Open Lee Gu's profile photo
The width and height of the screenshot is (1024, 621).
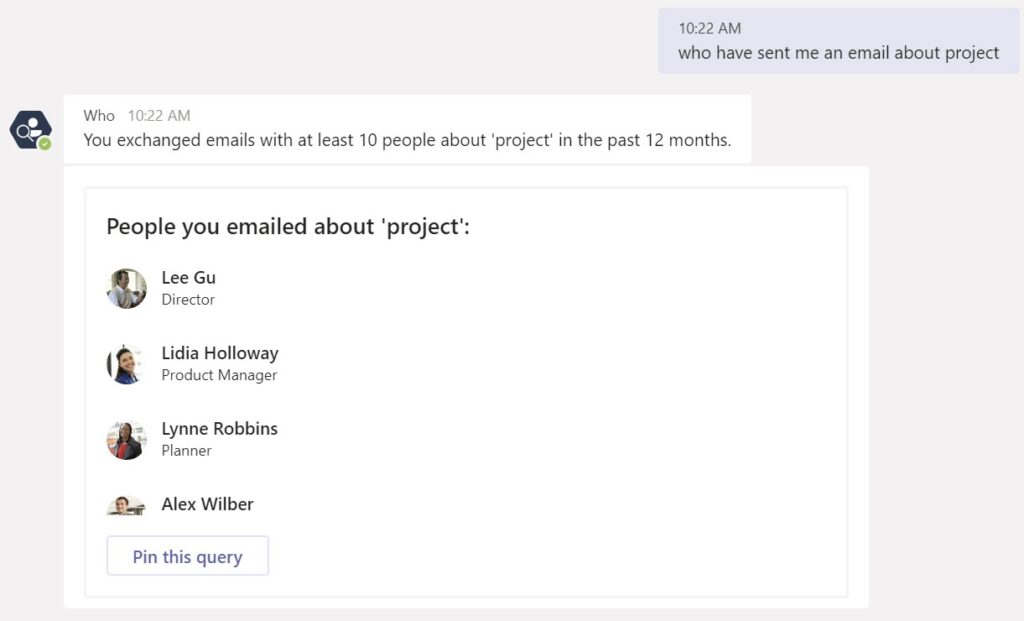click(127, 288)
